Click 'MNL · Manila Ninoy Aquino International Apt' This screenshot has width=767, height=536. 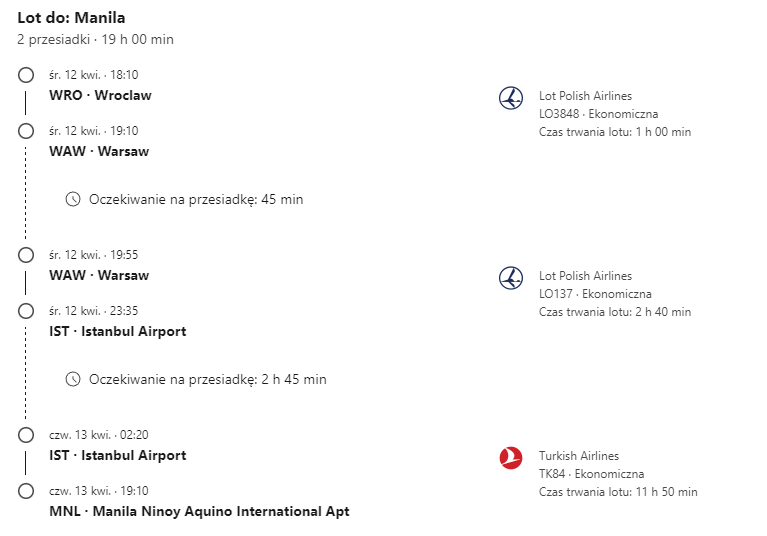[199, 511]
